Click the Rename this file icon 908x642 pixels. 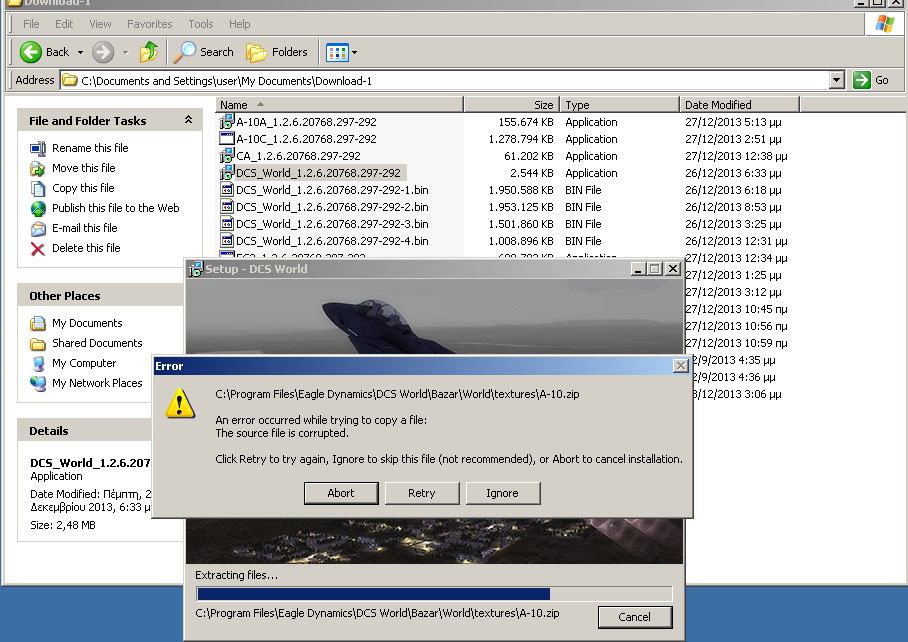[x=38, y=148]
